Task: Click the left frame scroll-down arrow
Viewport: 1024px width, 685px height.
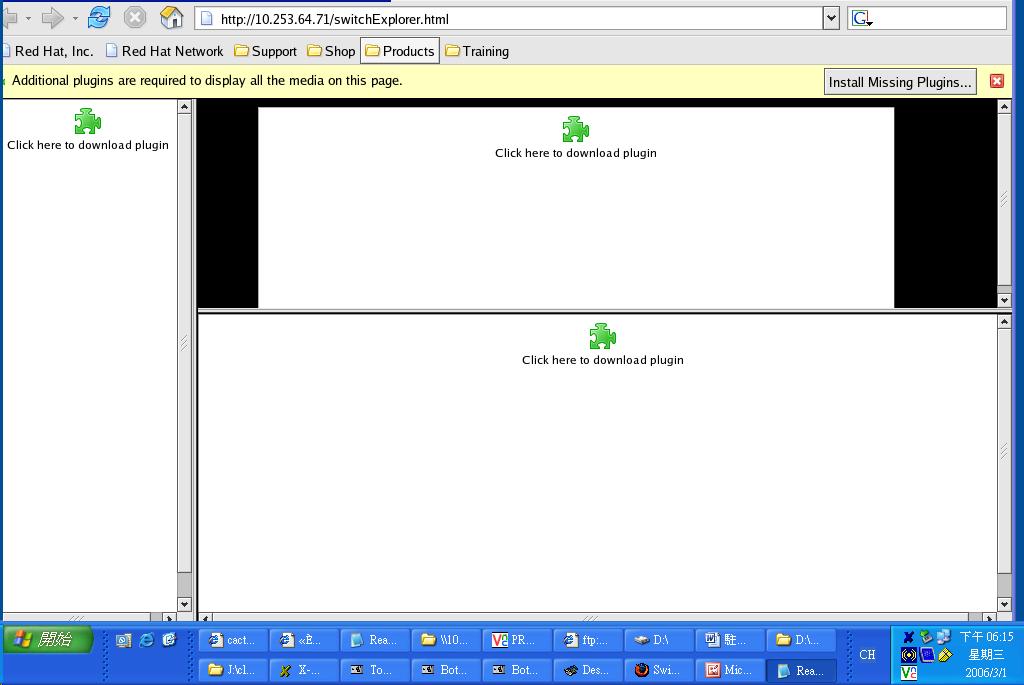Action: click(184, 604)
